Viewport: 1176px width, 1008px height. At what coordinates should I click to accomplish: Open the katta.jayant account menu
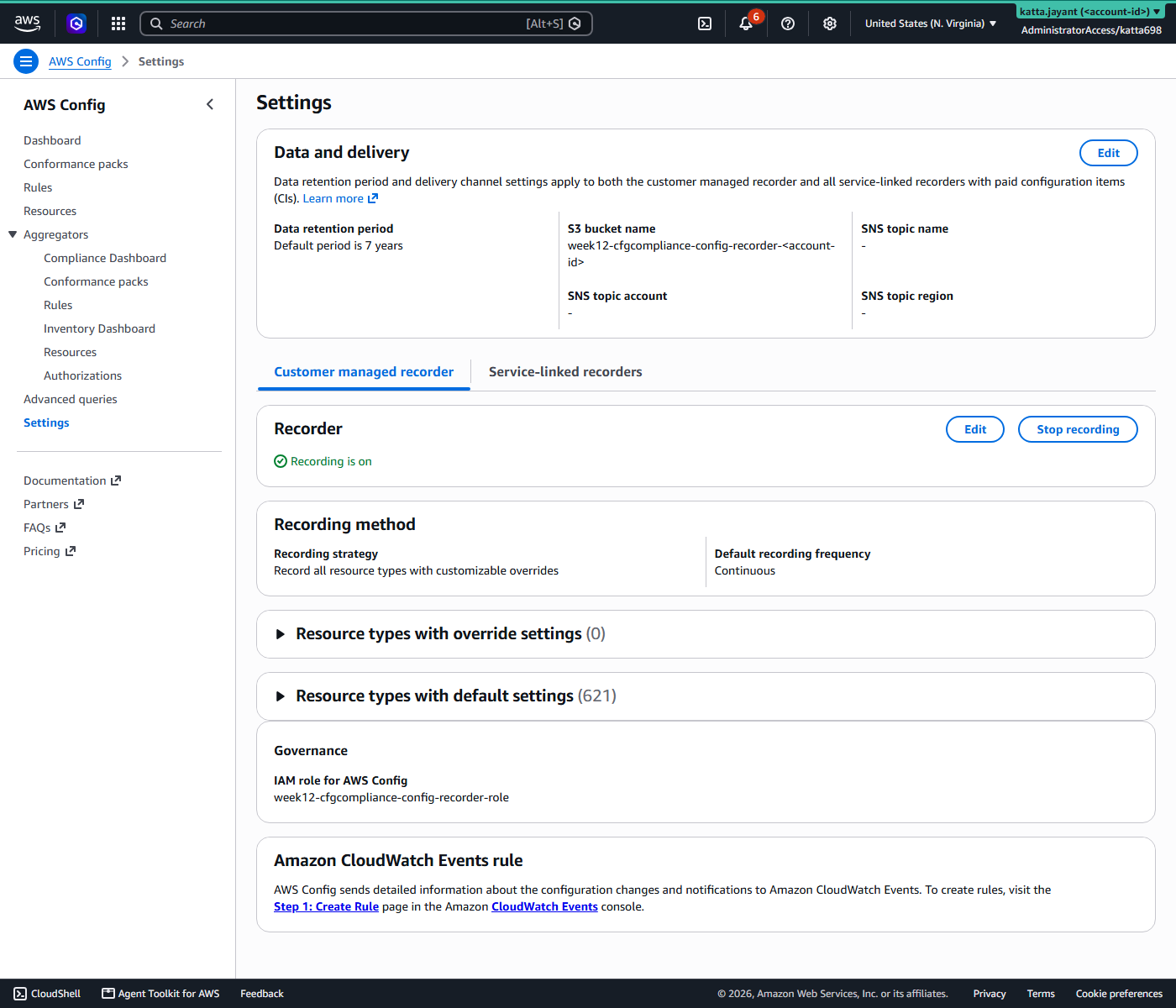(x=1090, y=12)
